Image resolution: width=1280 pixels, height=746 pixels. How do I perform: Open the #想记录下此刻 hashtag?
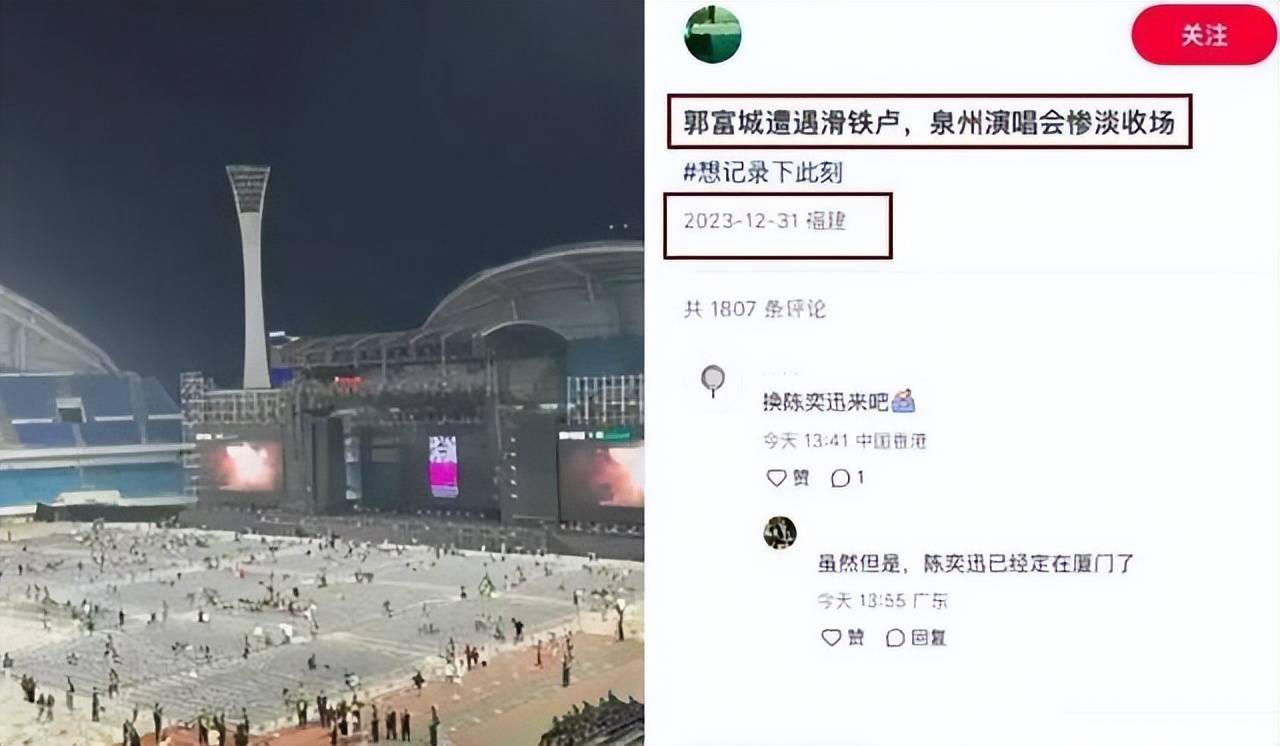tap(763, 172)
